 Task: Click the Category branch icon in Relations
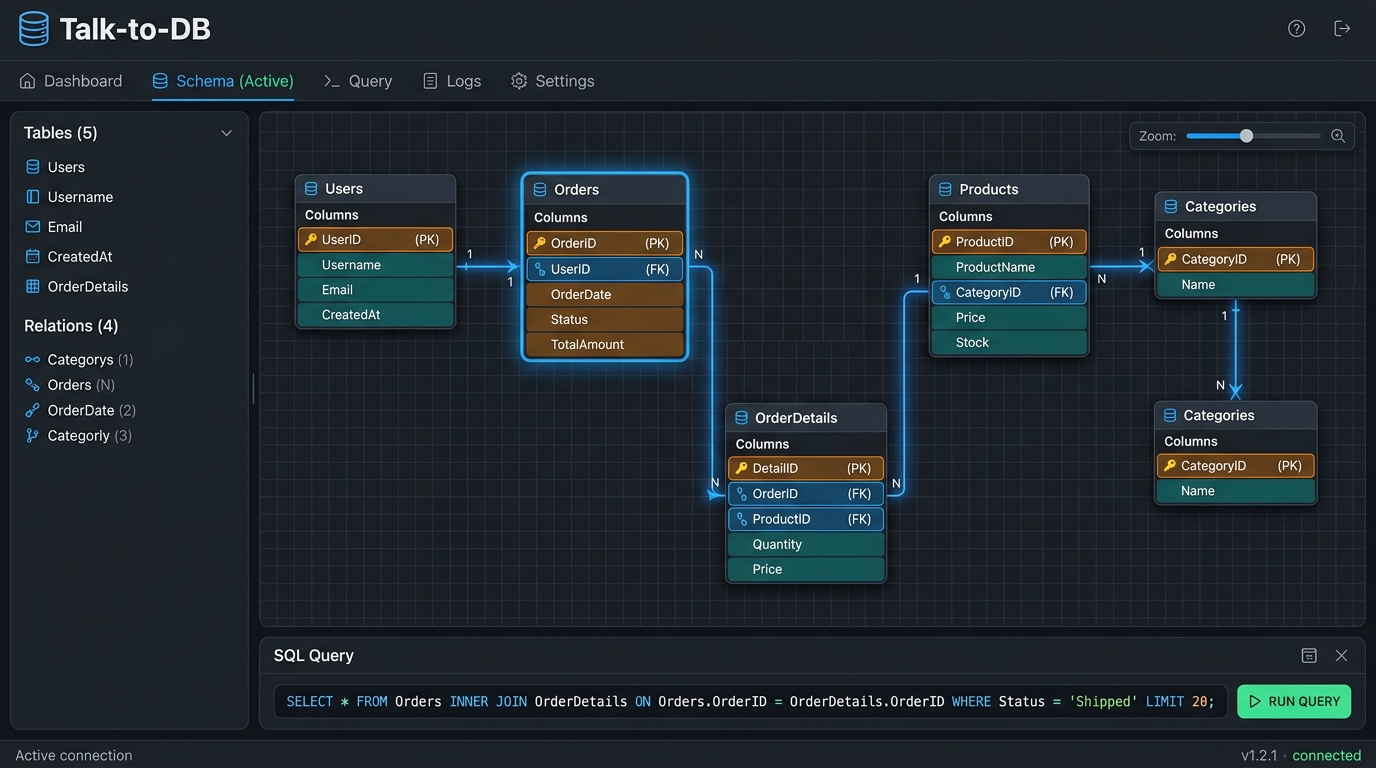point(32,436)
